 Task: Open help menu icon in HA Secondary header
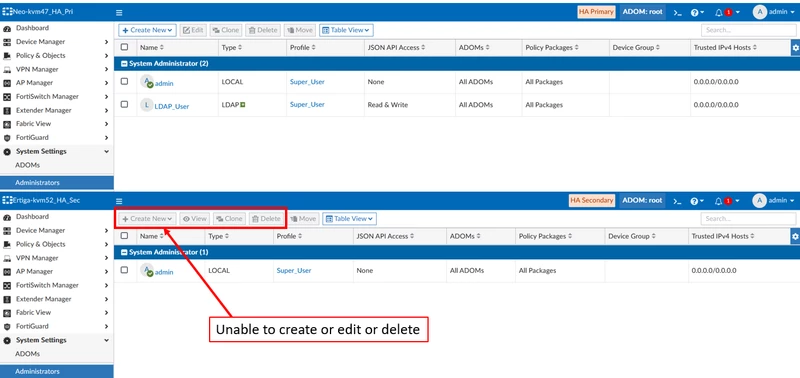pyautogui.click(x=697, y=201)
